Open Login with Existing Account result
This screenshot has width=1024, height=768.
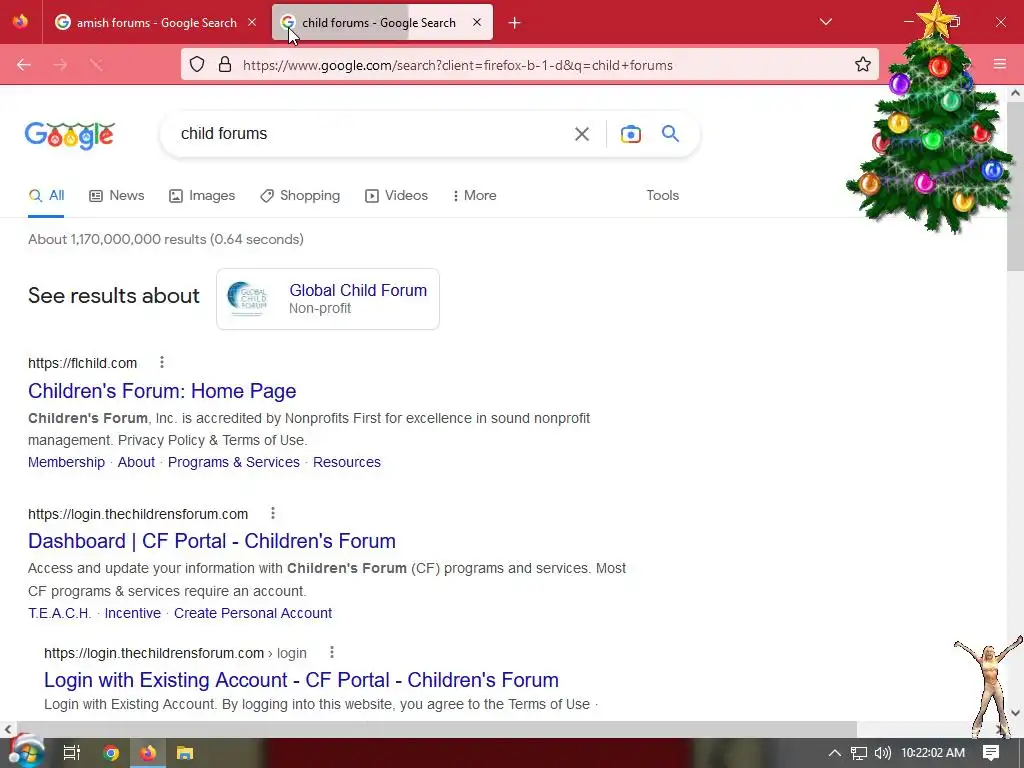[x=301, y=680]
